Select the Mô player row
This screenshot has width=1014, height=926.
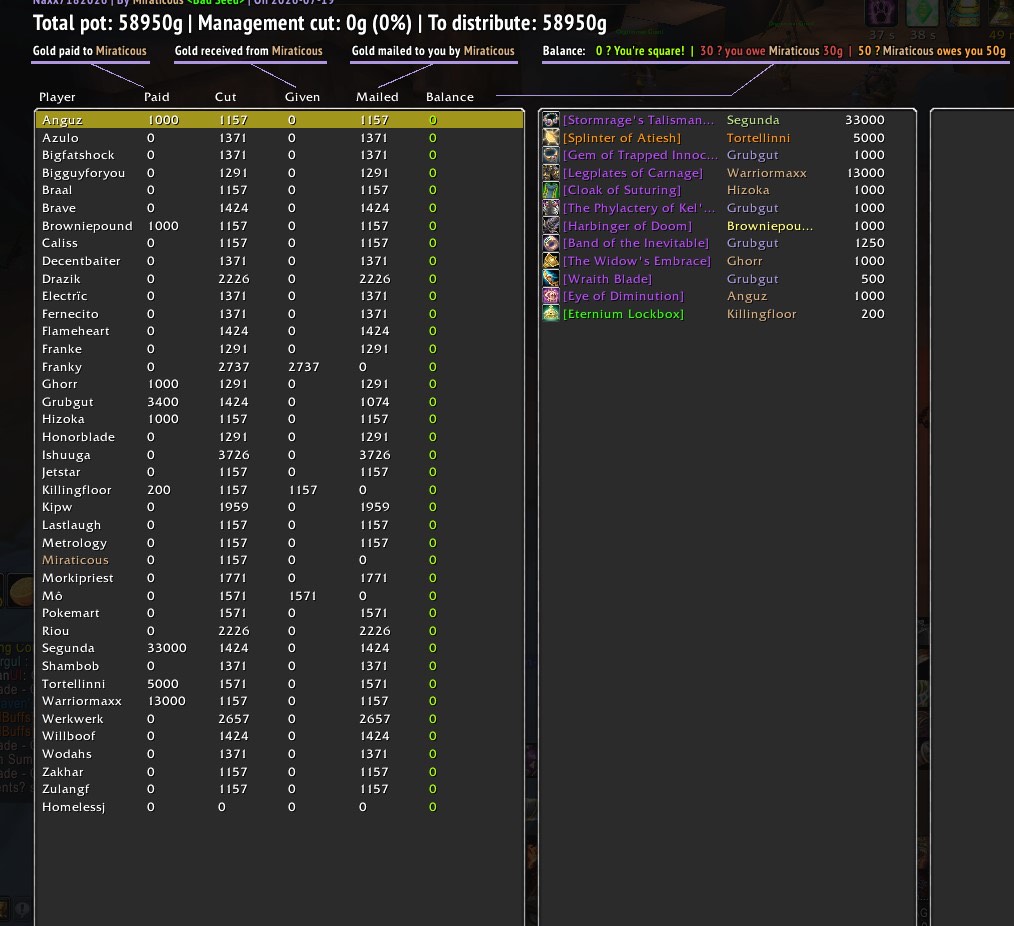pyautogui.click(x=279, y=596)
